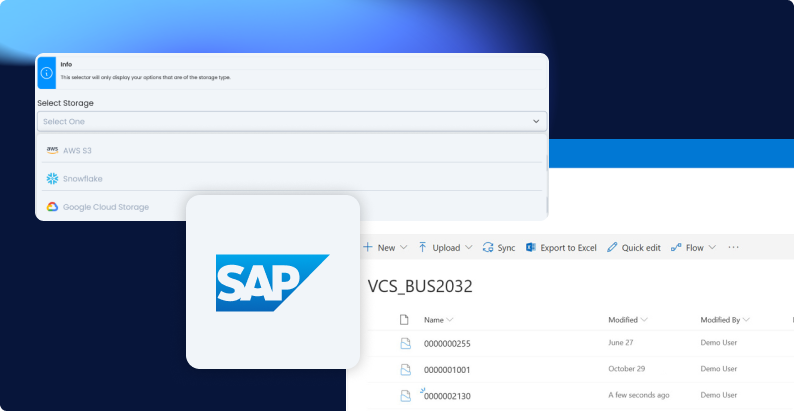Open file 0000000255

447,344
